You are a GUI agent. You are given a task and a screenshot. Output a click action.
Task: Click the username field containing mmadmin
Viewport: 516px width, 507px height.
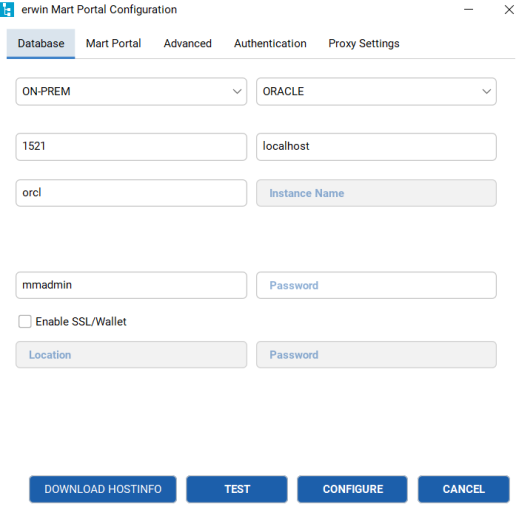[131, 285]
